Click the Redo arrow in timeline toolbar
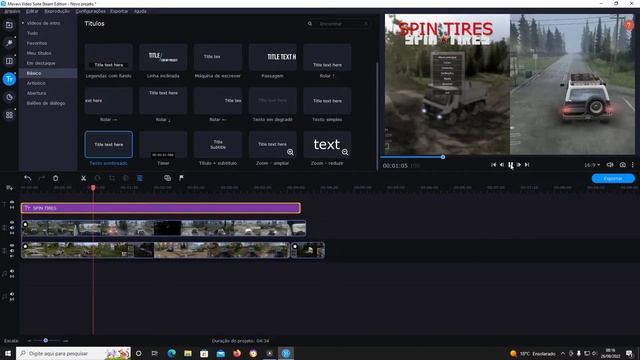Viewport: 640px width, 360px height. (x=41, y=178)
